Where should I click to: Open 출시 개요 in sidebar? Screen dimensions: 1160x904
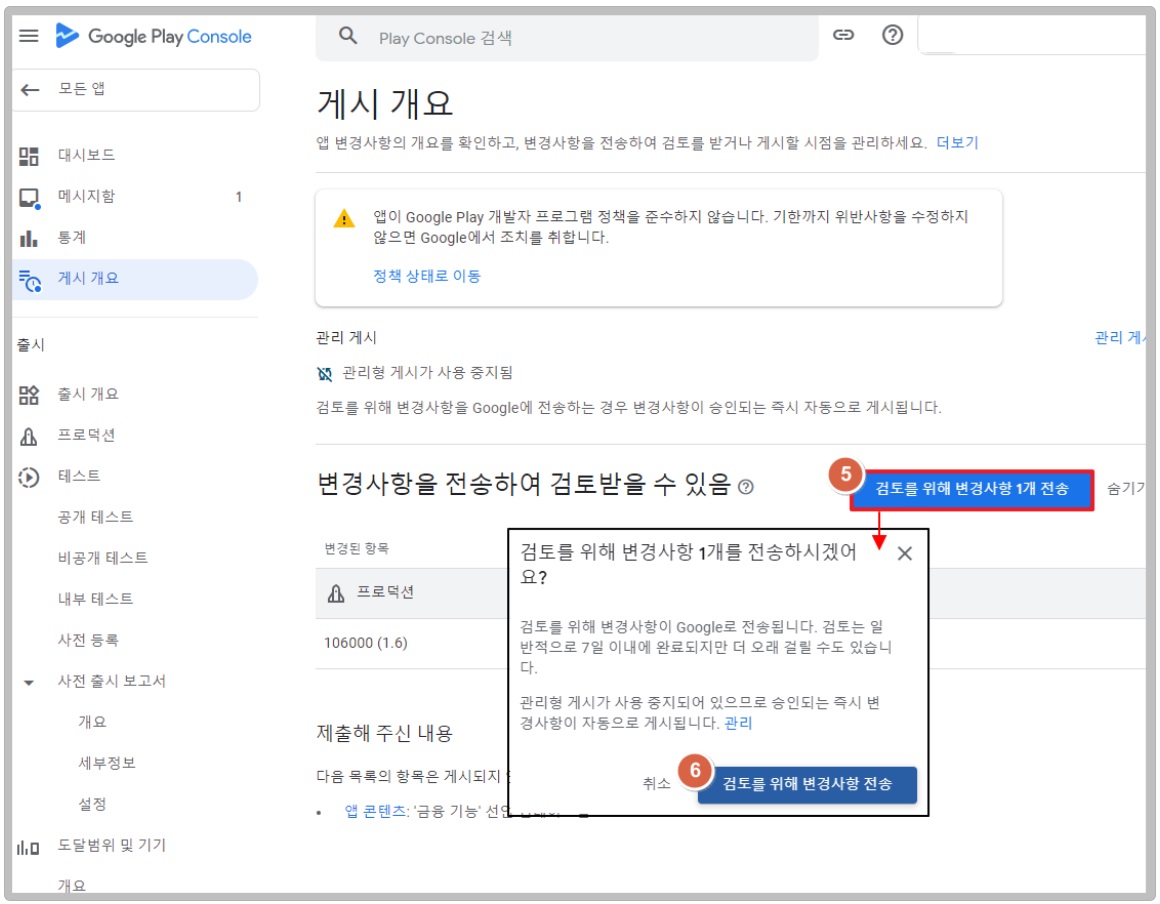[88, 394]
